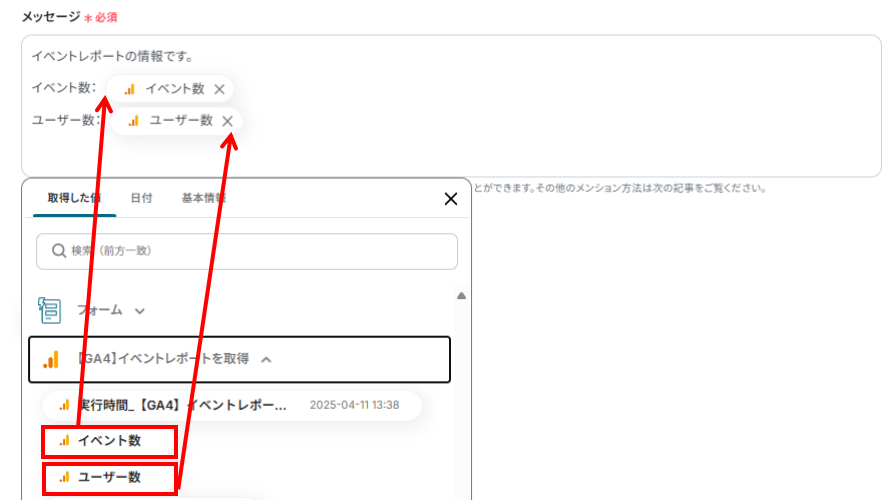Click the ユーザー数 chip in the message box
This screenshot has height=501, width=895.
click(x=176, y=121)
